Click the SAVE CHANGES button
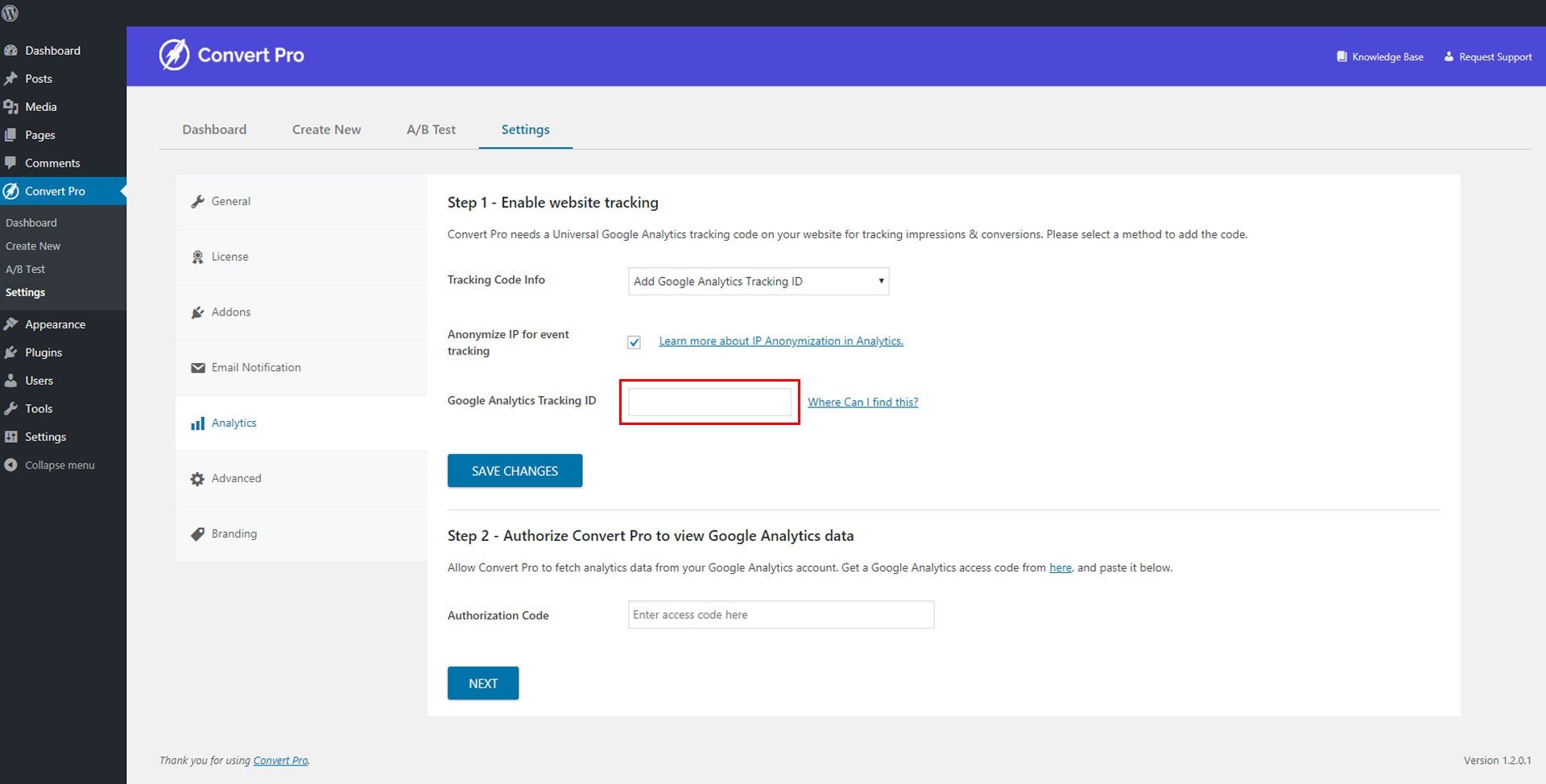The image size is (1546, 784). (x=515, y=471)
